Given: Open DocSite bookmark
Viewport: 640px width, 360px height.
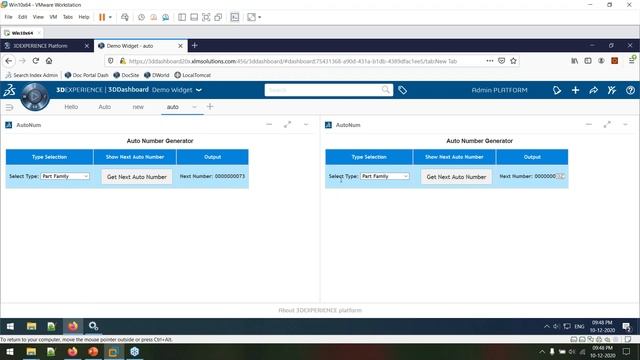Looking at the screenshot, I should pos(126,75).
